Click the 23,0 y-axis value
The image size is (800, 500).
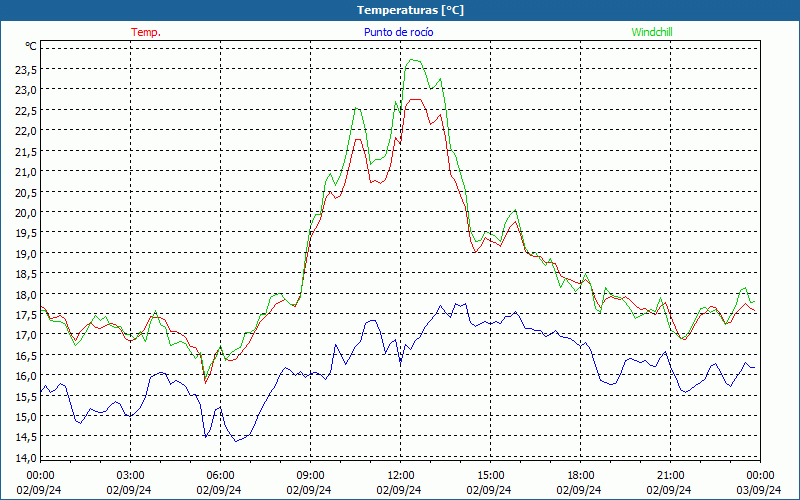click(26, 91)
